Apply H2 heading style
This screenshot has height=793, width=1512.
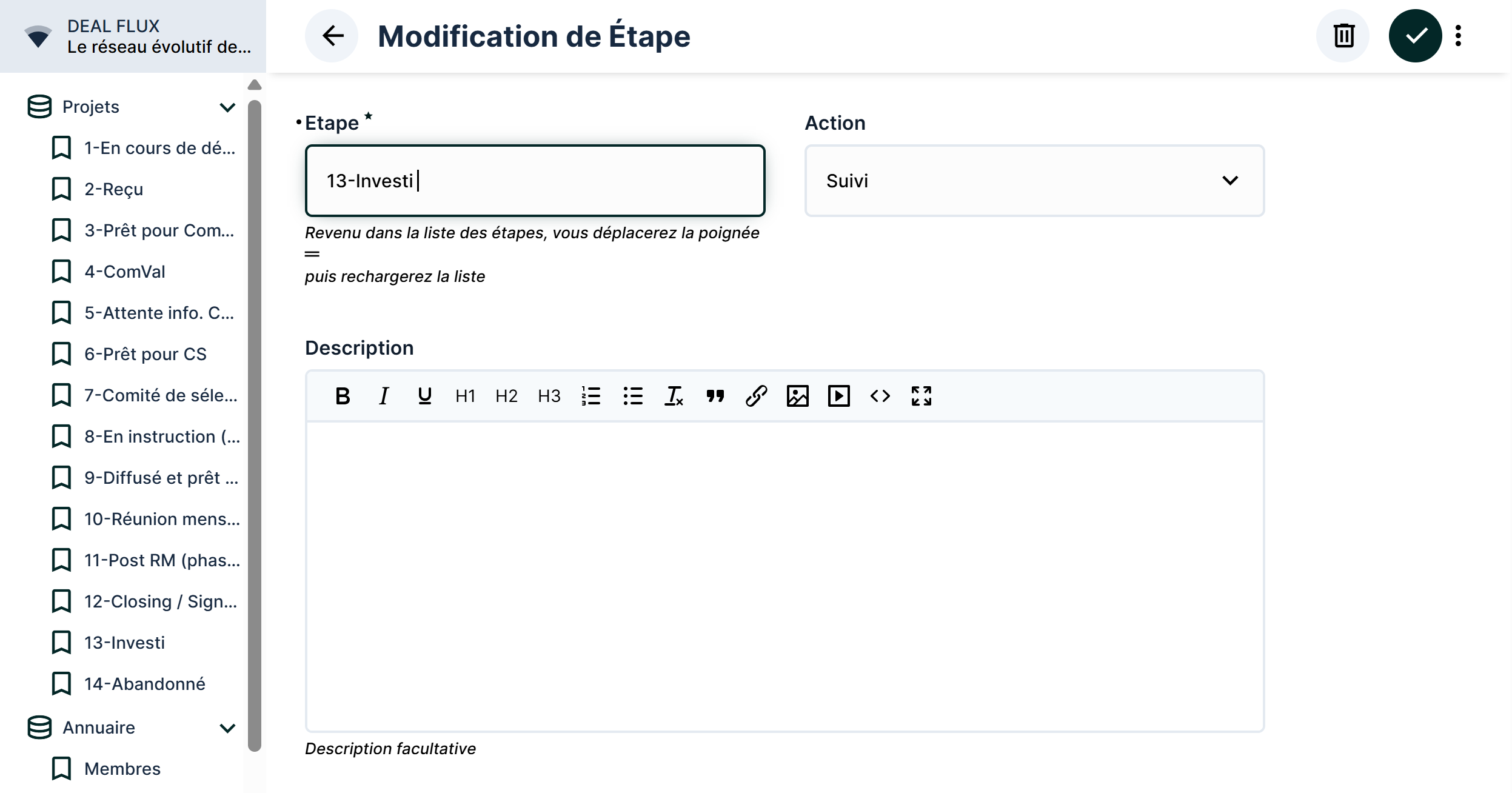click(x=507, y=396)
